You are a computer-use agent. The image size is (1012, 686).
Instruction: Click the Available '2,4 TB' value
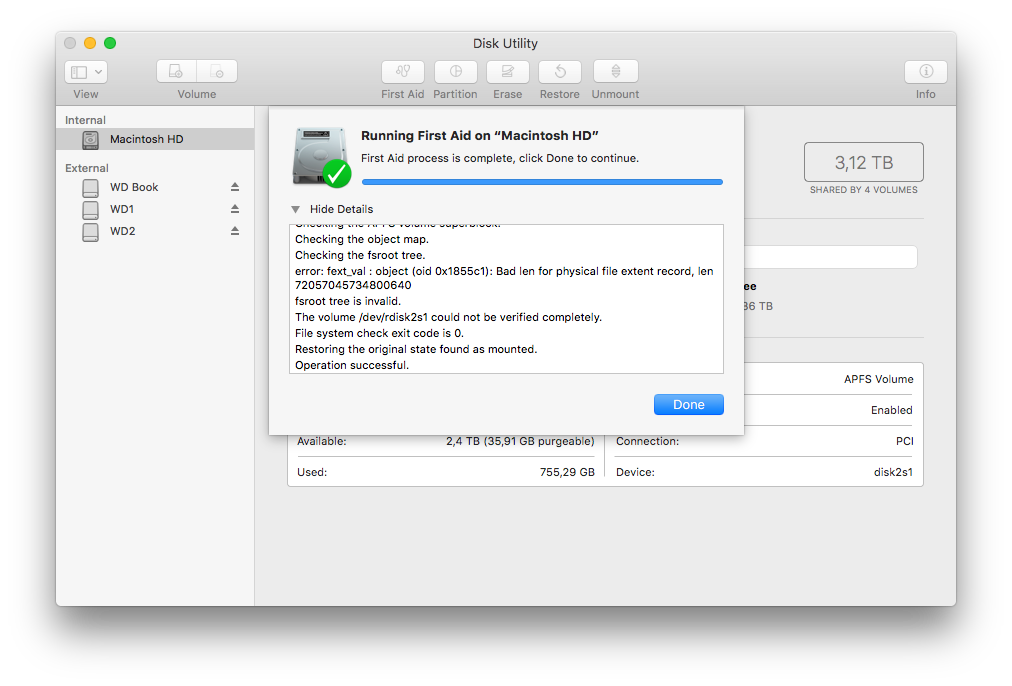tap(520, 441)
